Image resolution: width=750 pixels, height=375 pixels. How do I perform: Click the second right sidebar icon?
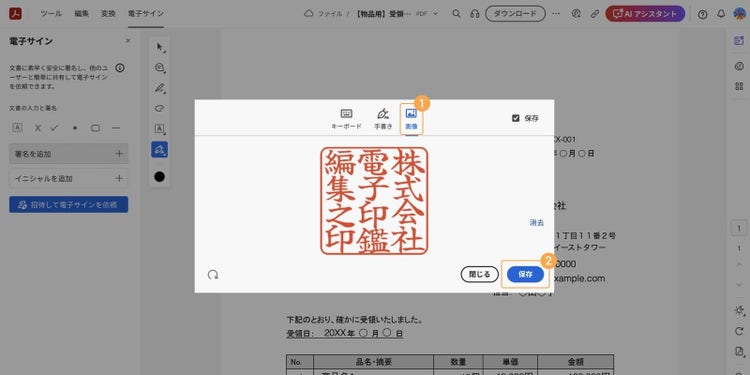[739, 66]
